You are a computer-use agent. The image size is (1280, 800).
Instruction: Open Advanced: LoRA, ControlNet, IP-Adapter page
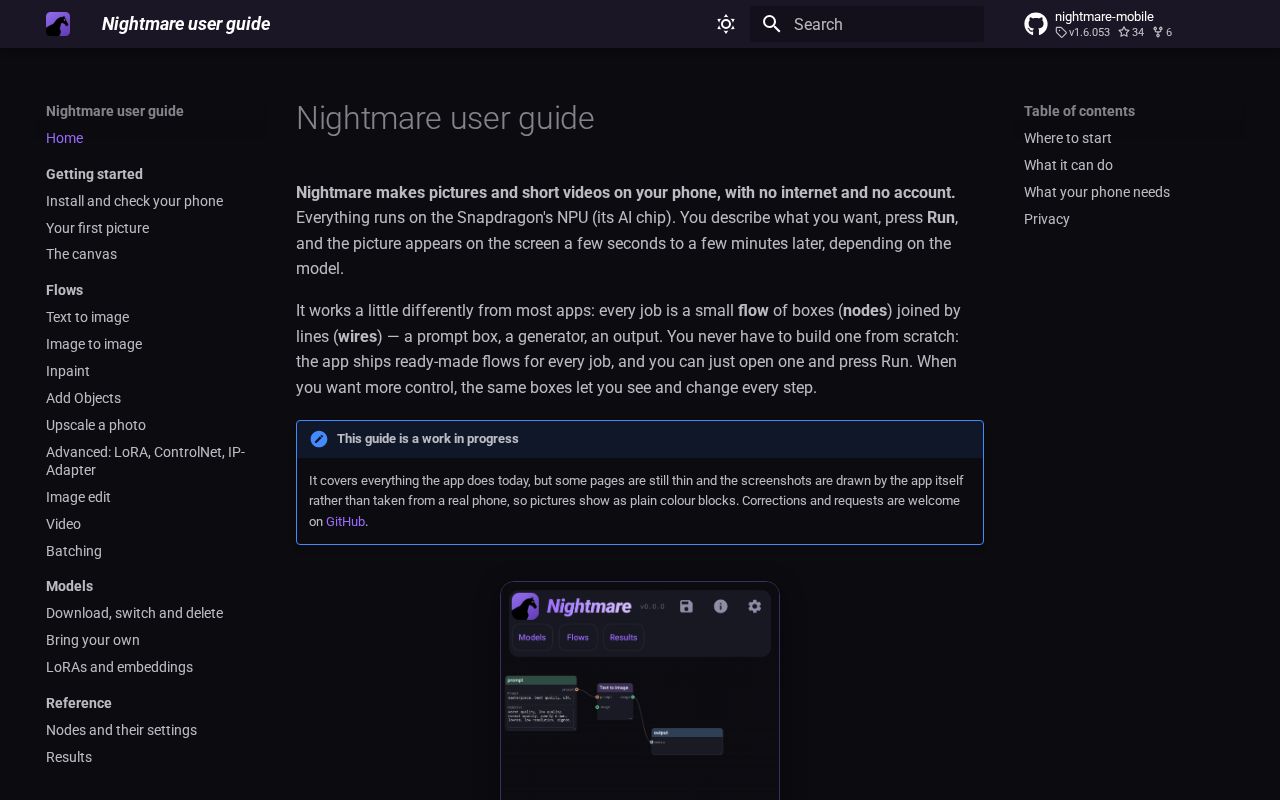[145, 461]
